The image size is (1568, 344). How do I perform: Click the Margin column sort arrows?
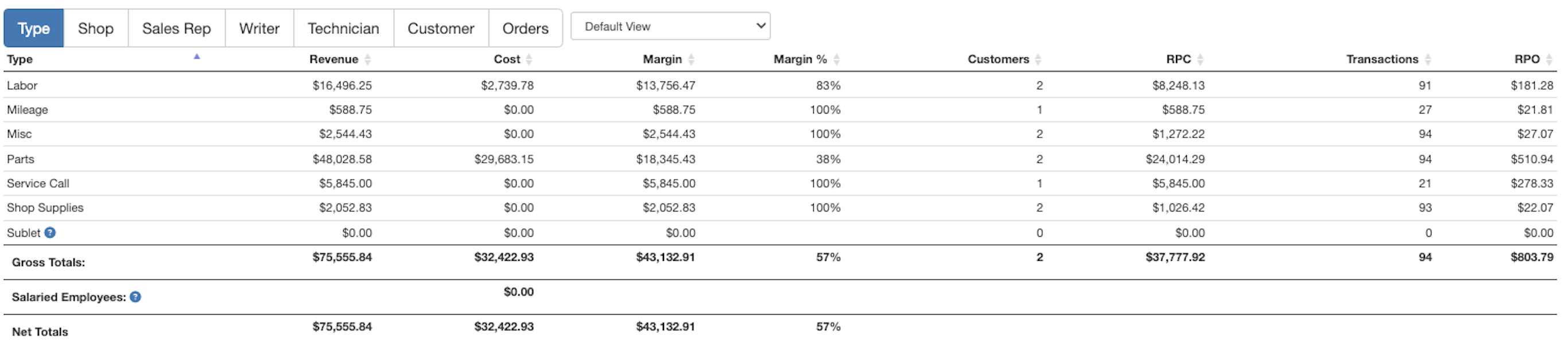pyautogui.click(x=691, y=59)
